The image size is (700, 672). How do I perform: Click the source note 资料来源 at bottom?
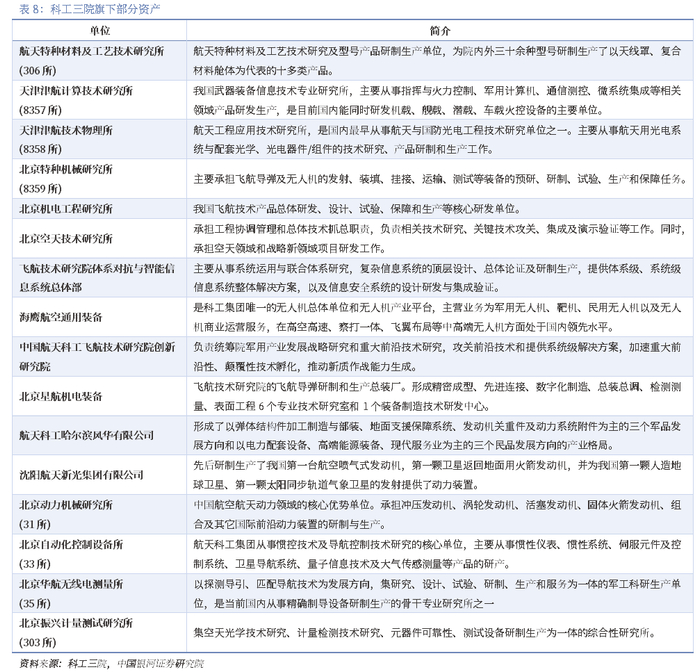pos(111,663)
